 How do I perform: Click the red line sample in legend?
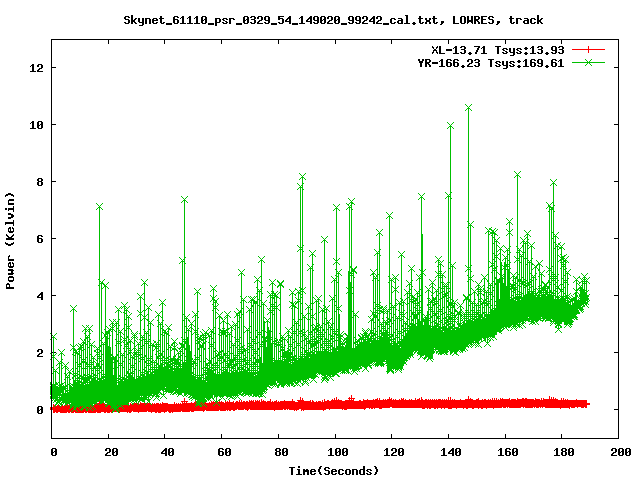tap(589, 49)
